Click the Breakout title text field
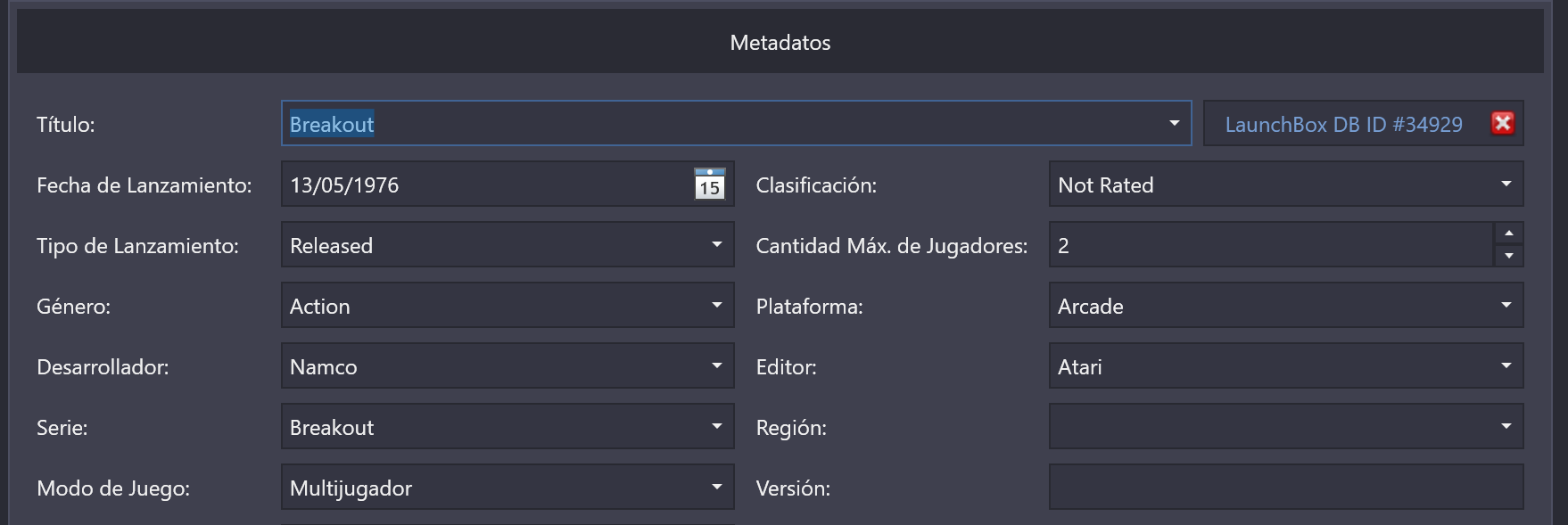This screenshot has width=1568, height=525. [721, 123]
